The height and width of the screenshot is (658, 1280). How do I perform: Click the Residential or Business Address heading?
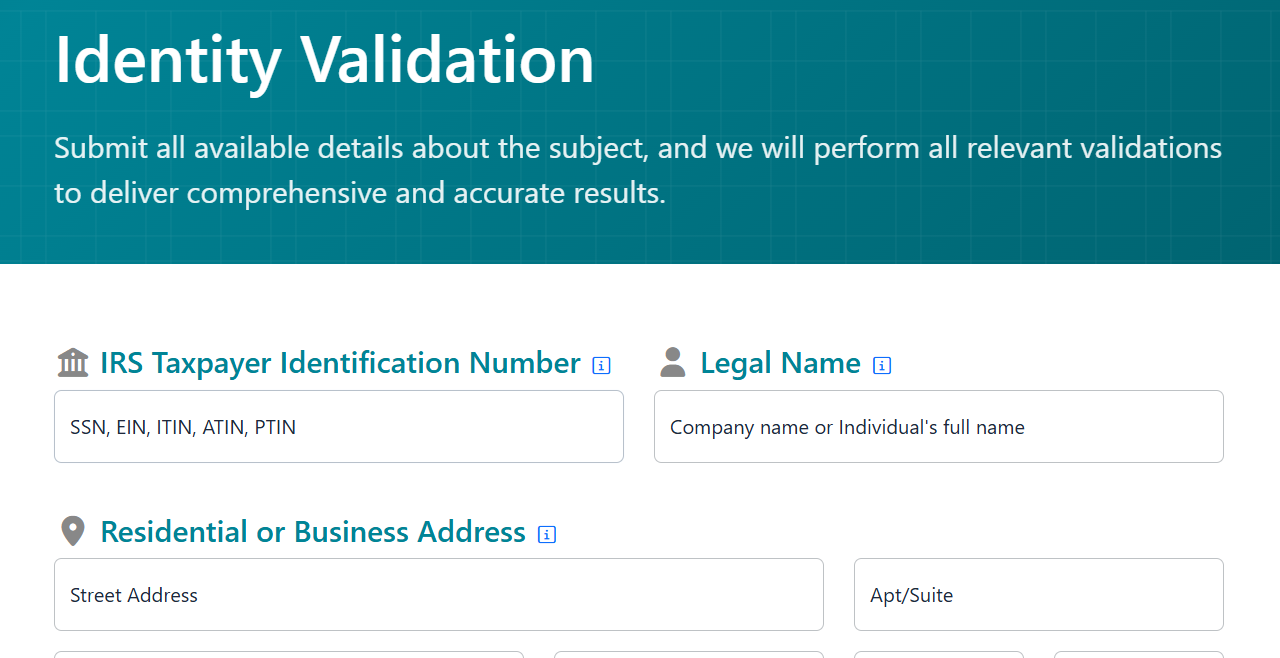[x=313, y=531]
